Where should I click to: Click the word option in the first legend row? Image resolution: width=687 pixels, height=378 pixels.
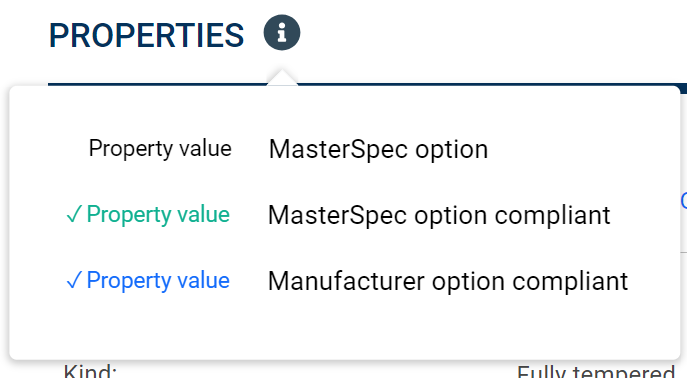click(x=452, y=150)
